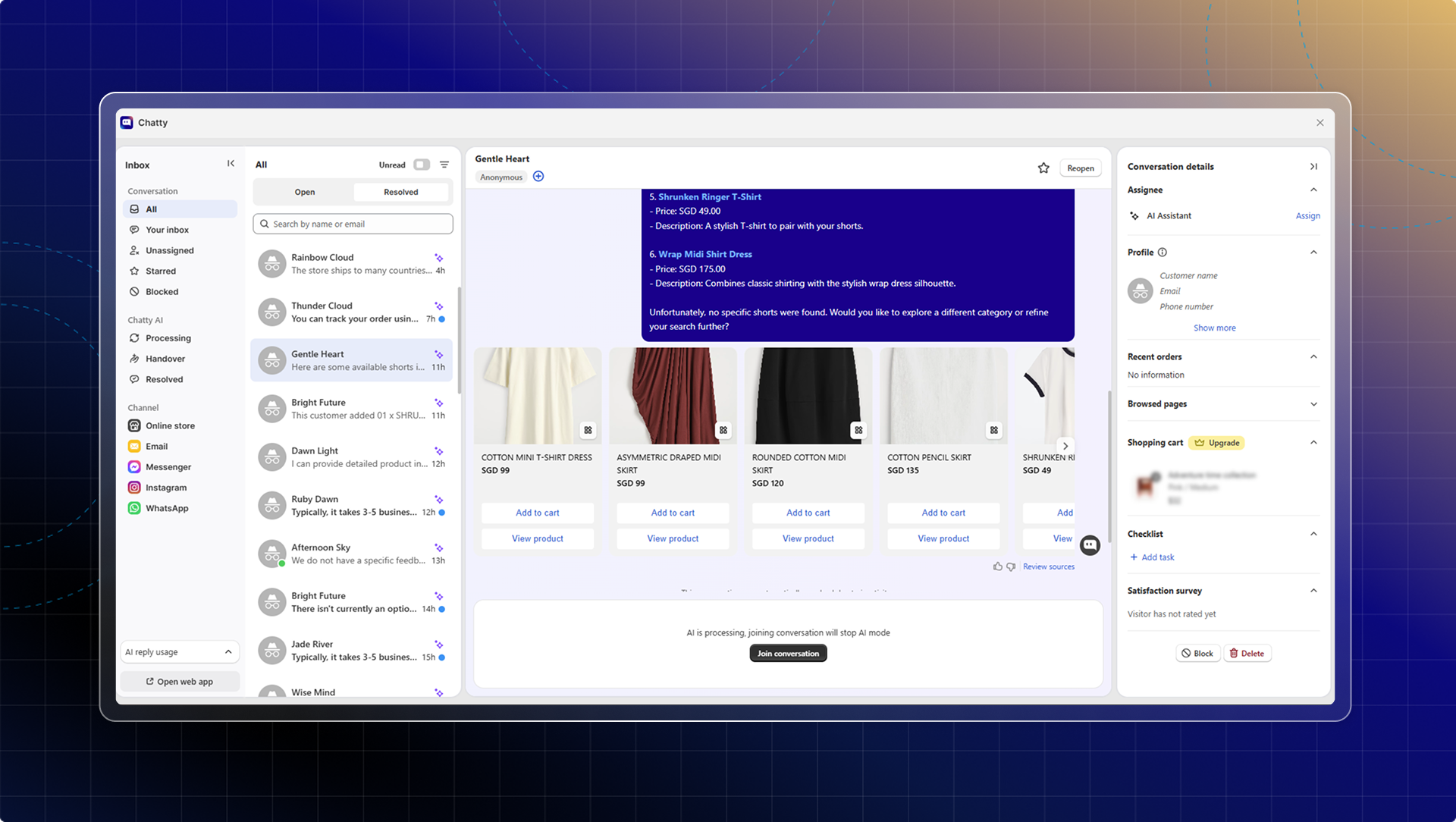
Task: Click the Join conversation button
Action: pos(788,654)
